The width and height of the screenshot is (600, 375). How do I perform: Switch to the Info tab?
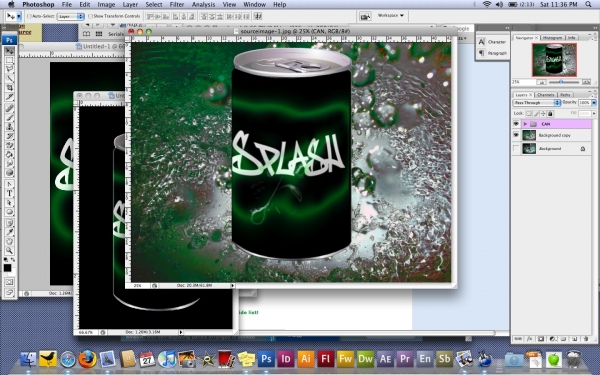(571, 38)
